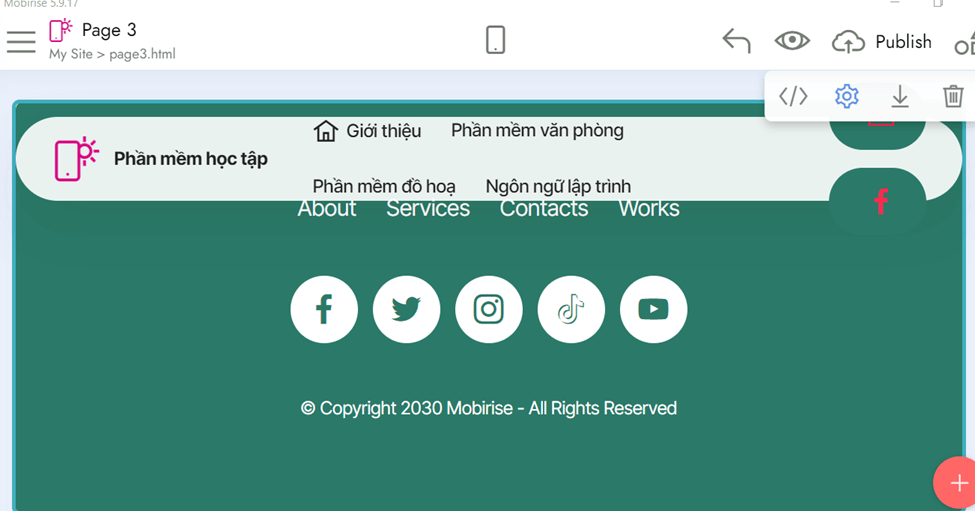975x511 pixels.
Task: Switch to mobile view phone icon
Action: (495, 40)
